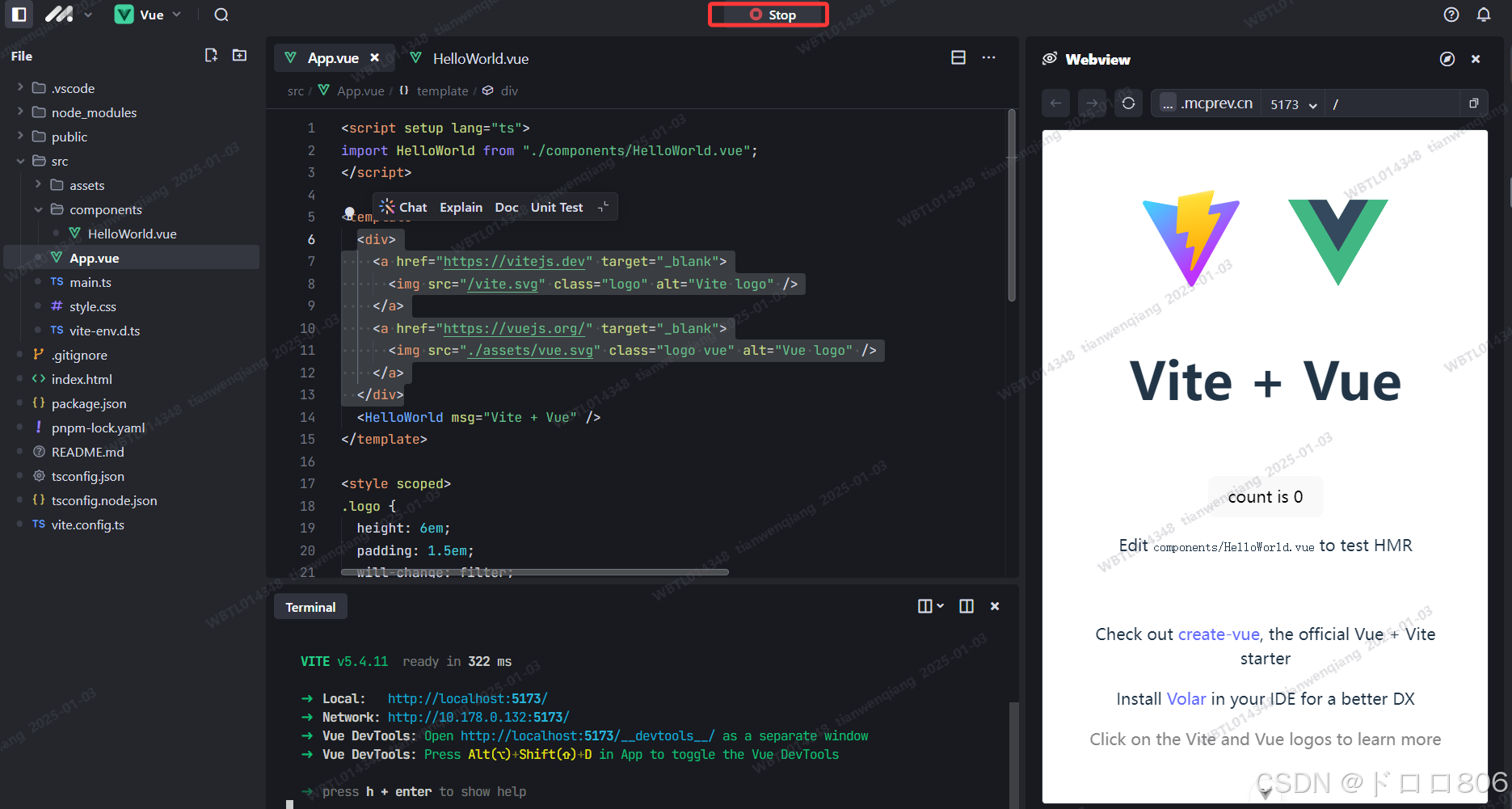
Task: Open the MarsCode logo menu
Action: coord(68,15)
